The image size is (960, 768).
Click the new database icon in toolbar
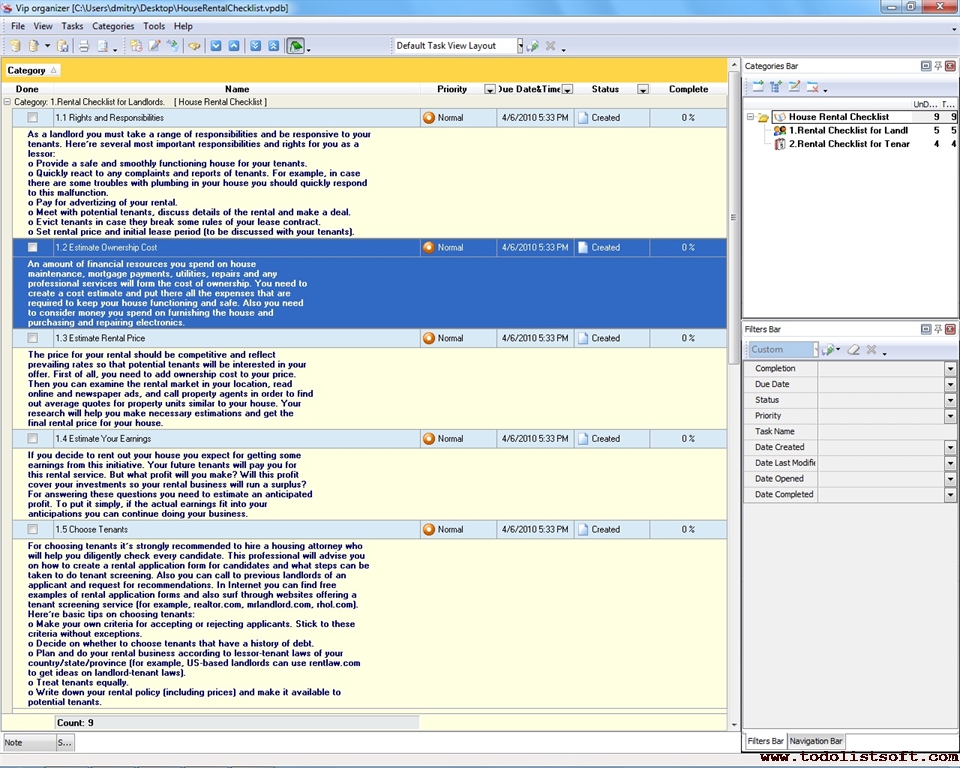(15, 46)
